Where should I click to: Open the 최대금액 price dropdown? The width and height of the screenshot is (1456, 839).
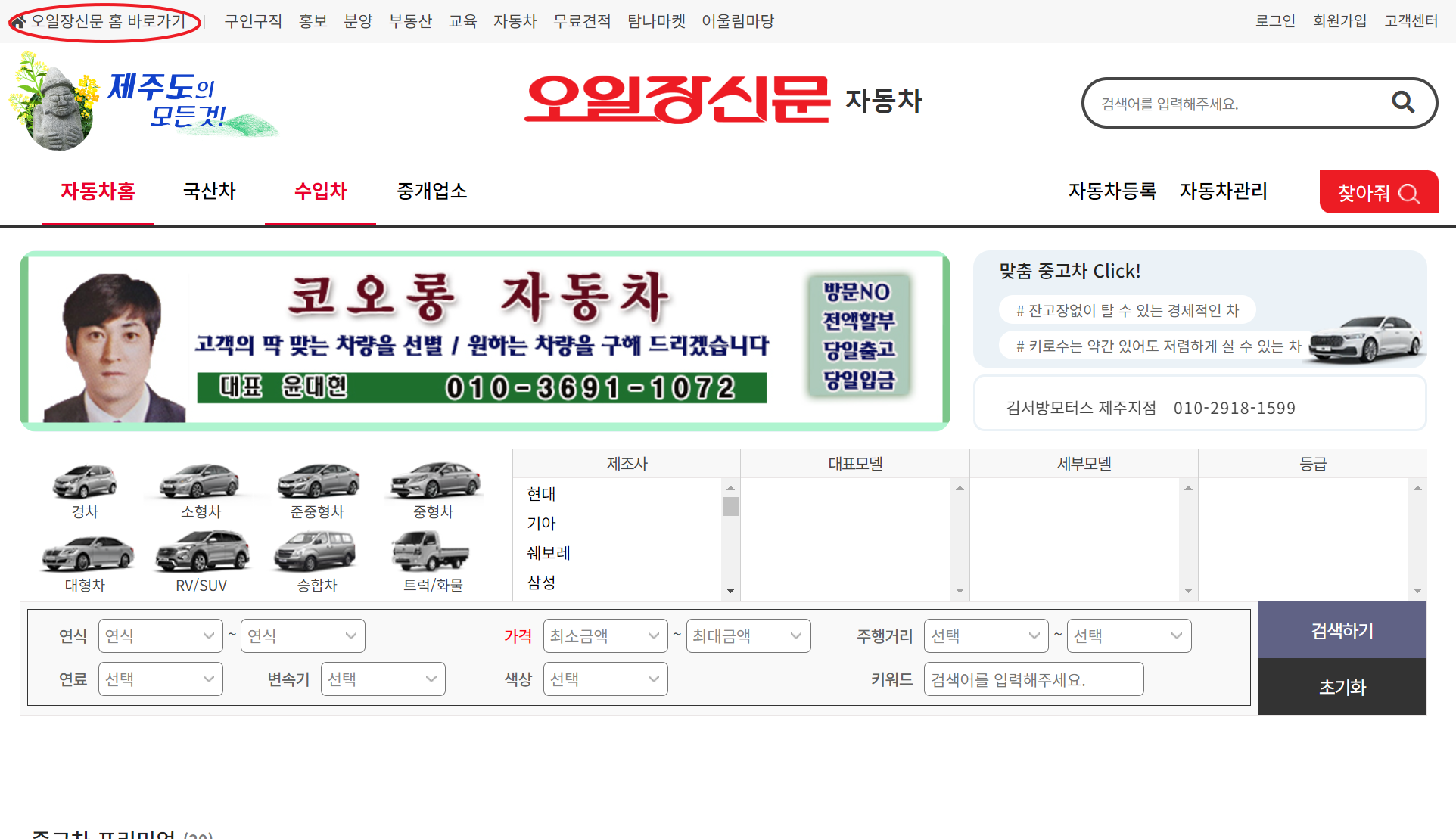point(748,636)
